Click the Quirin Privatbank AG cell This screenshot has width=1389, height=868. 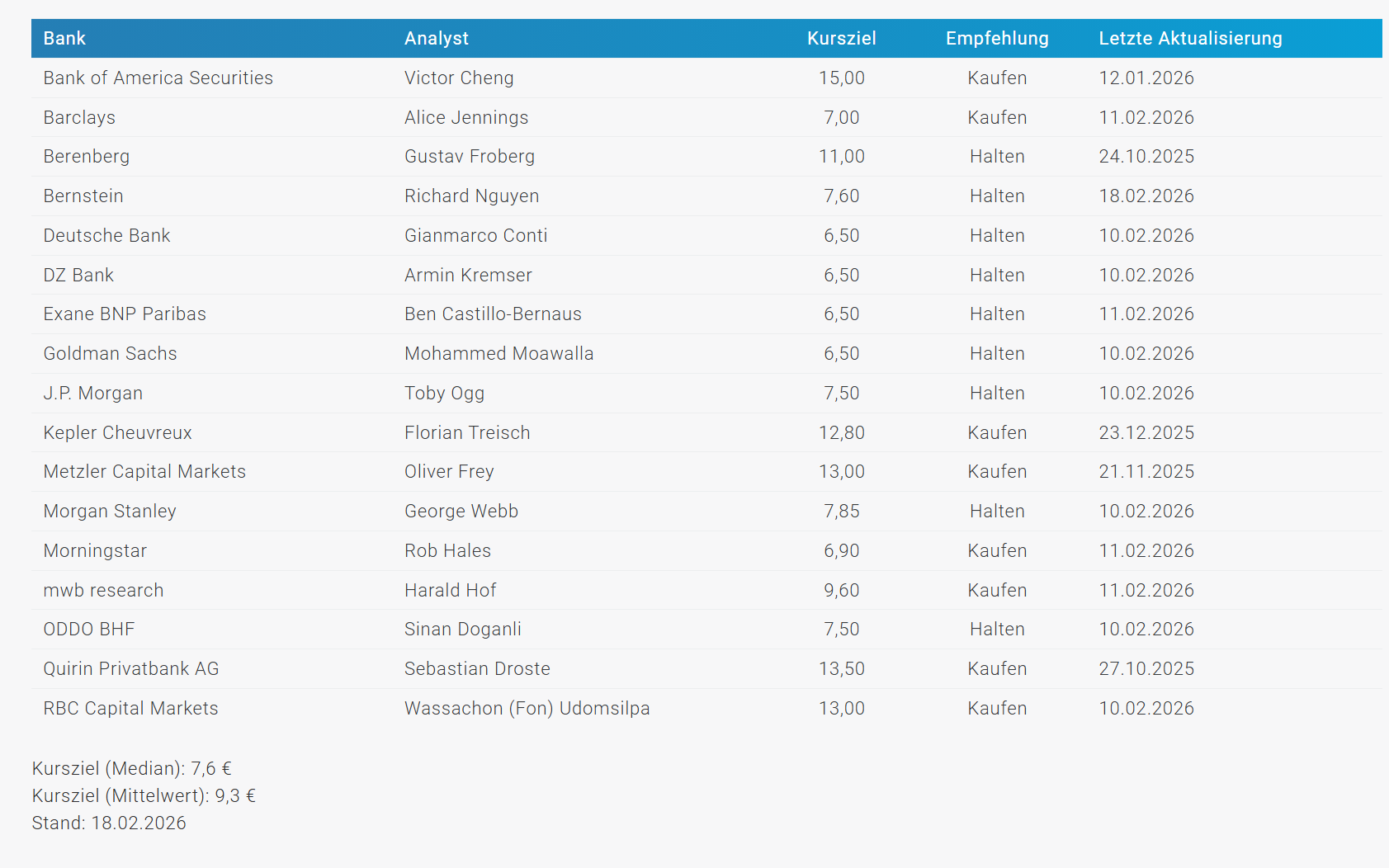tap(131, 669)
